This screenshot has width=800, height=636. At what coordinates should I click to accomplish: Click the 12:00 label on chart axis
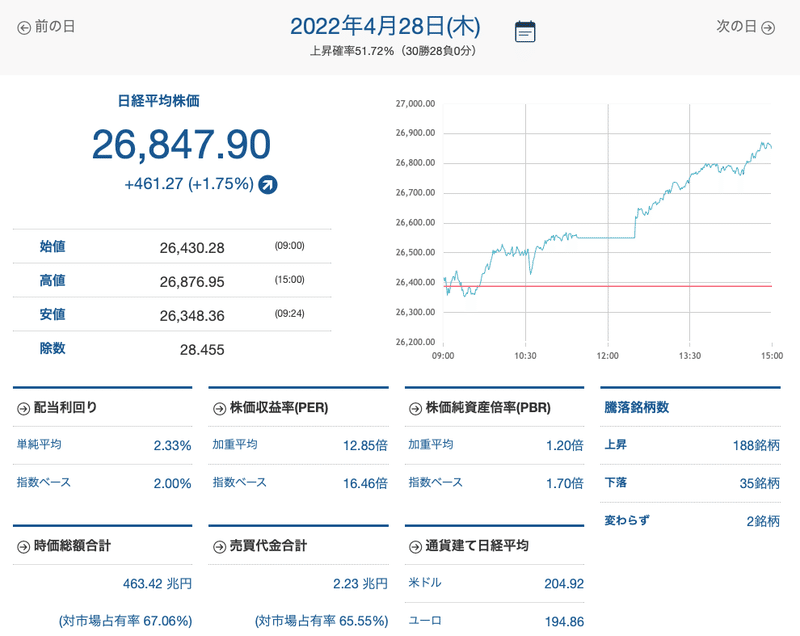(608, 355)
